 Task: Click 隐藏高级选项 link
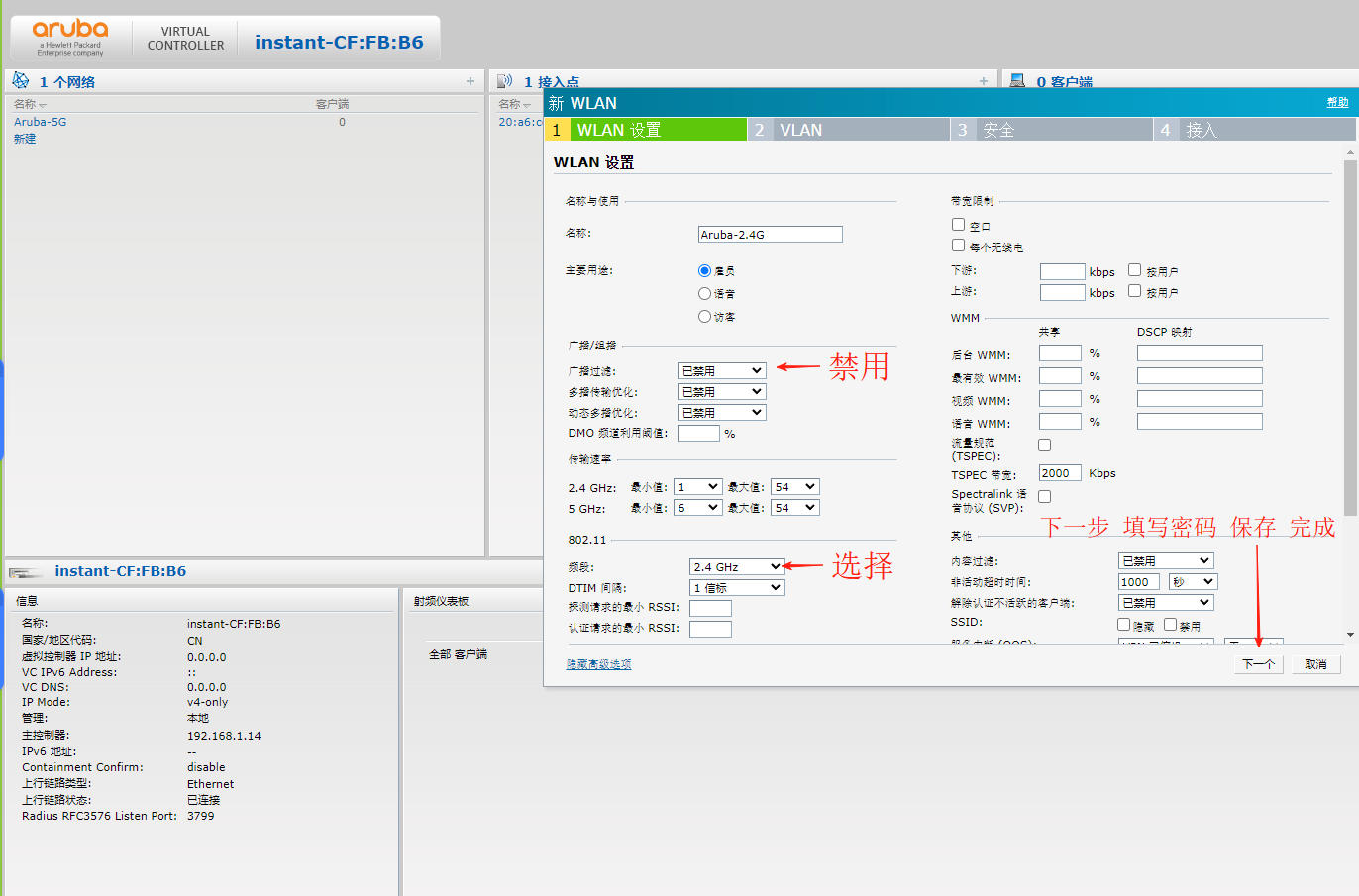click(x=598, y=664)
